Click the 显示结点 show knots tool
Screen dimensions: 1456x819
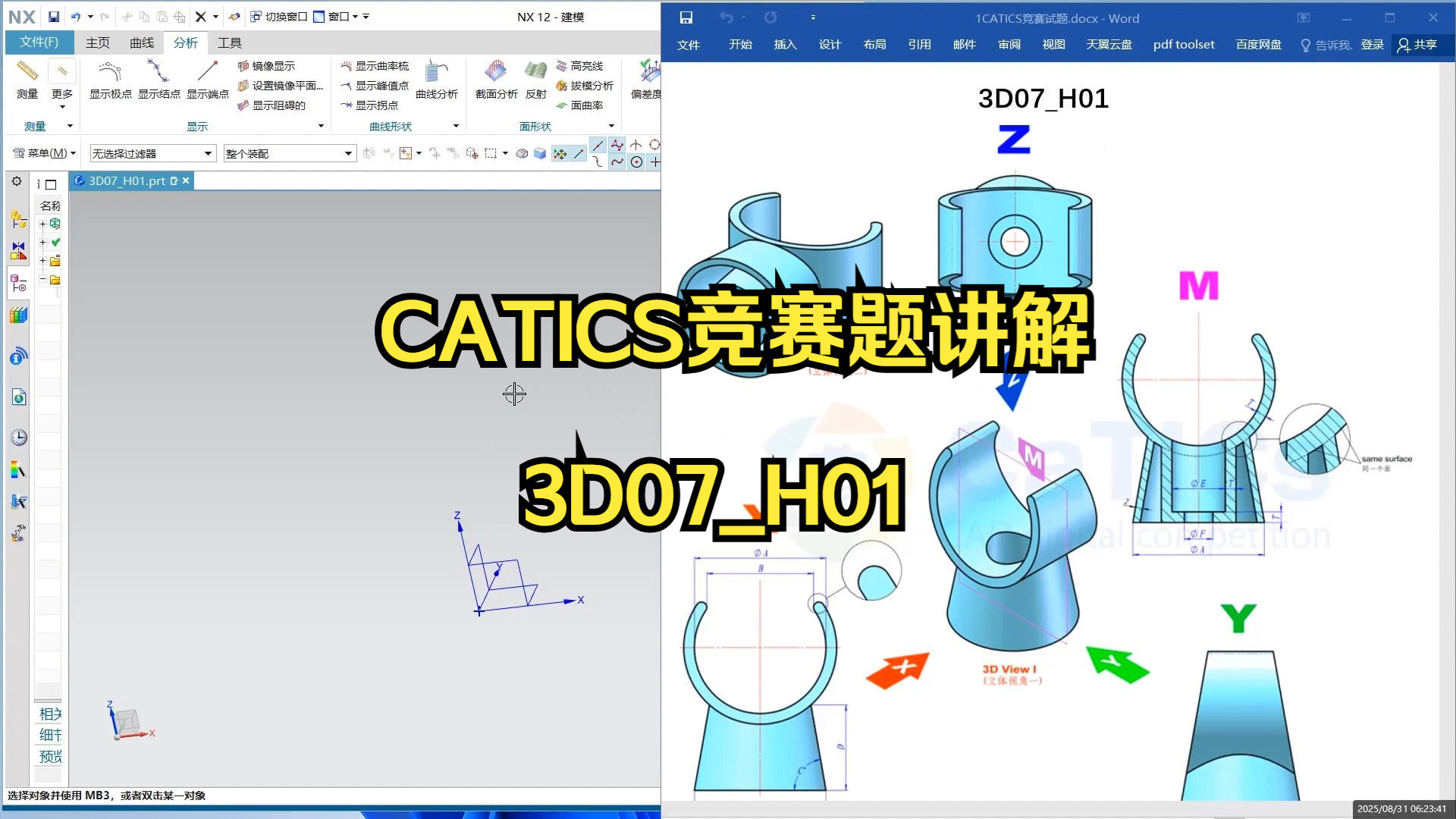coord(159,80)
